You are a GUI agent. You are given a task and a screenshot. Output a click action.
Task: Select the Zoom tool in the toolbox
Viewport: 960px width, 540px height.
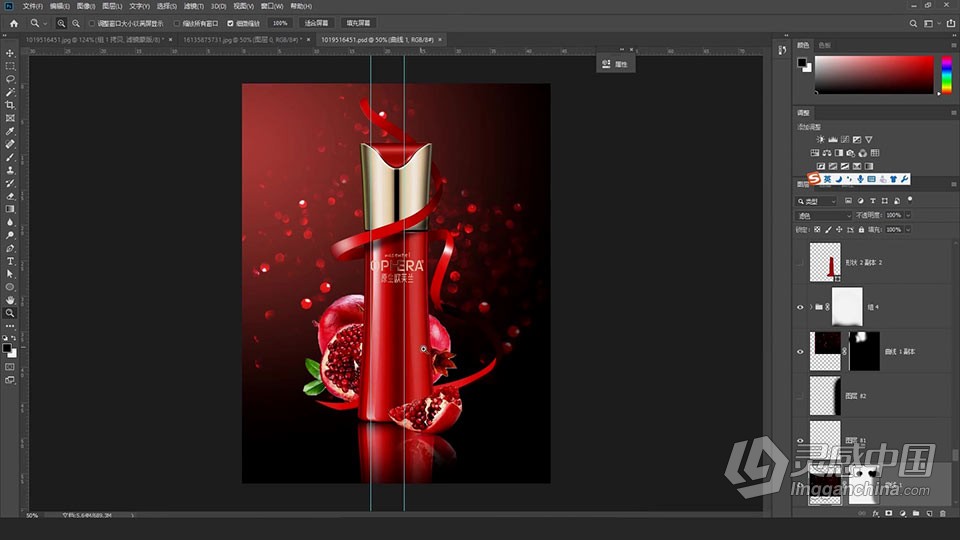(x=10, y=313)
